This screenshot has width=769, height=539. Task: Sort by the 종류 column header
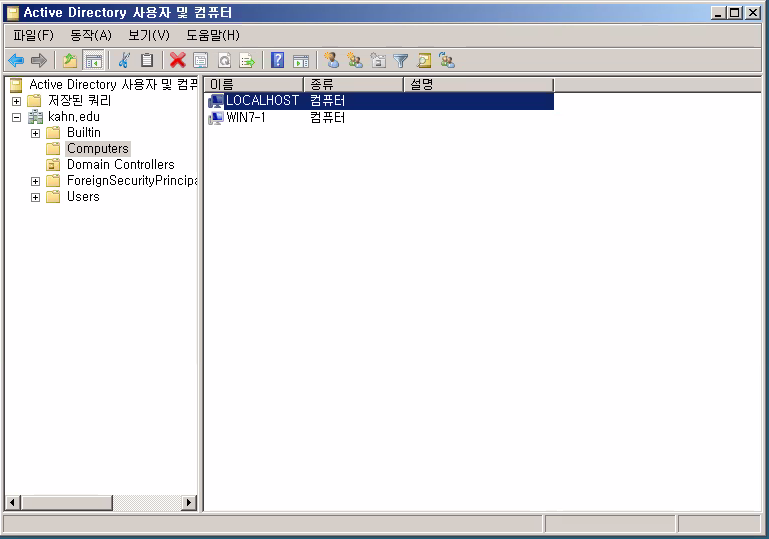click(x=354, y=84)
